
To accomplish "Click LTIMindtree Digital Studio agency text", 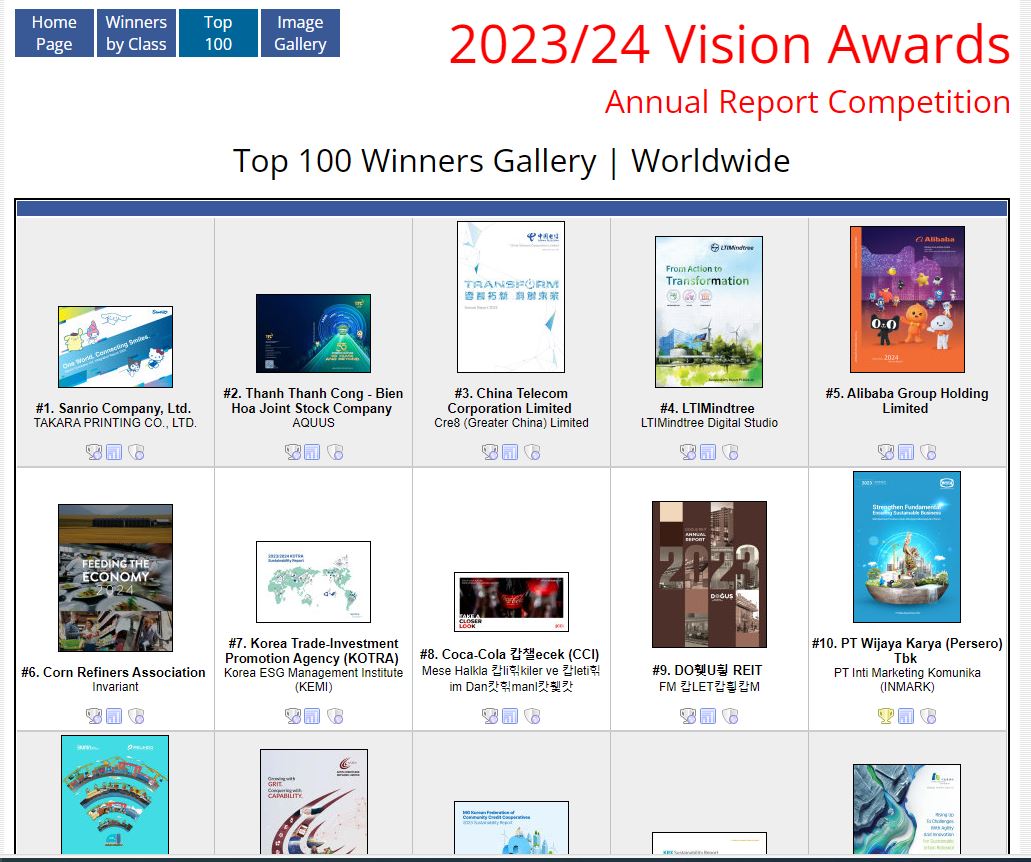I will [x=709, y=423].
